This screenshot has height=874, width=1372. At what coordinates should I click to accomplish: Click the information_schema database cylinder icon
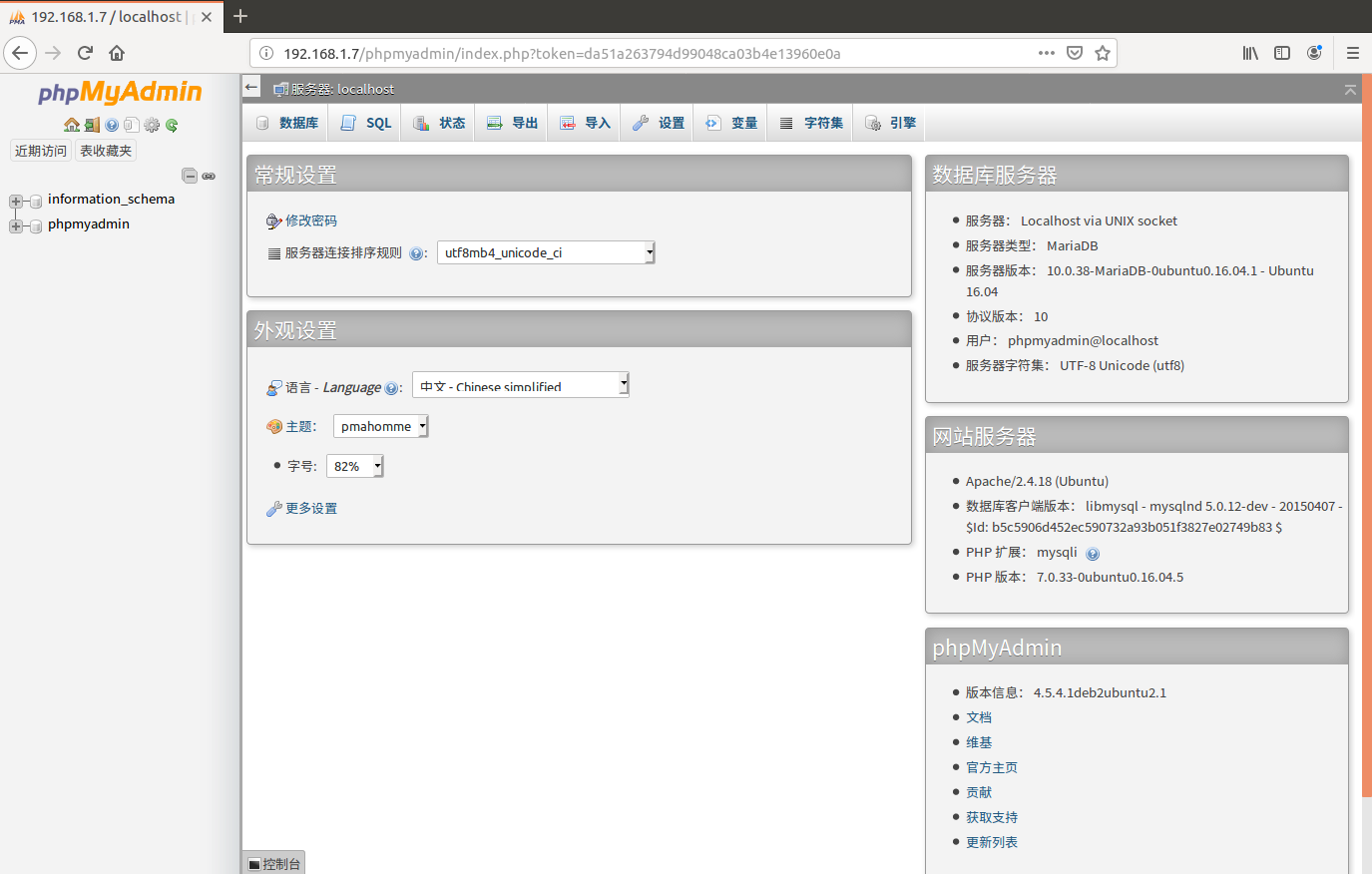[x=36, y=201]
